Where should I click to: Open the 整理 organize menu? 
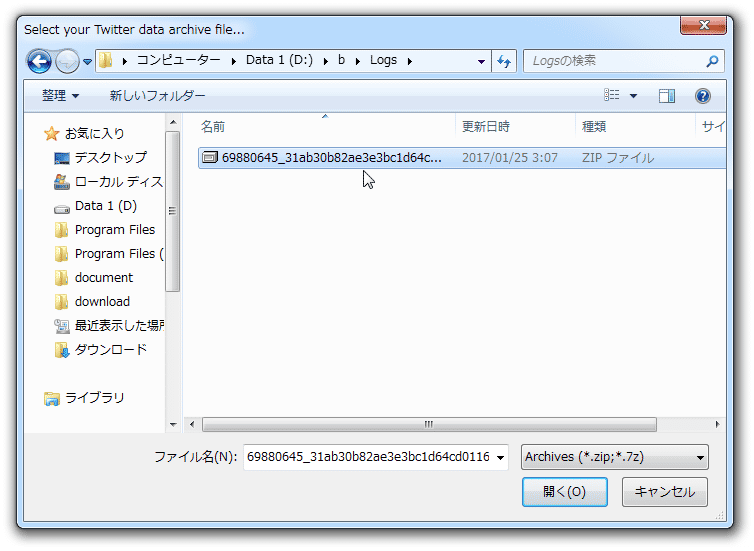pos(61,96)
